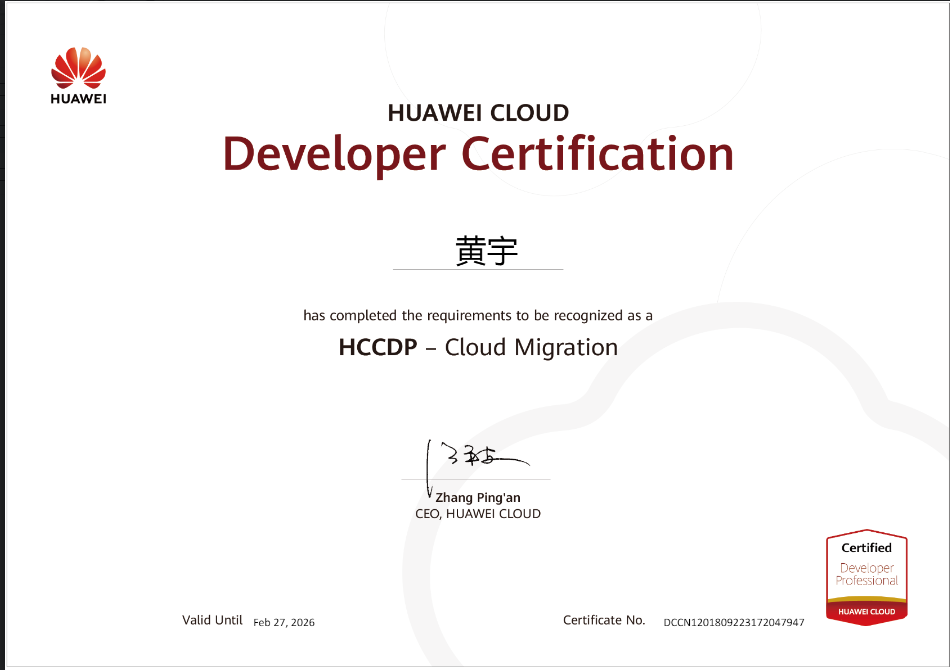This screenshot has width=950, height=670.
Task: Click the name 'Zhang Ping'an'
Action: 478,498
